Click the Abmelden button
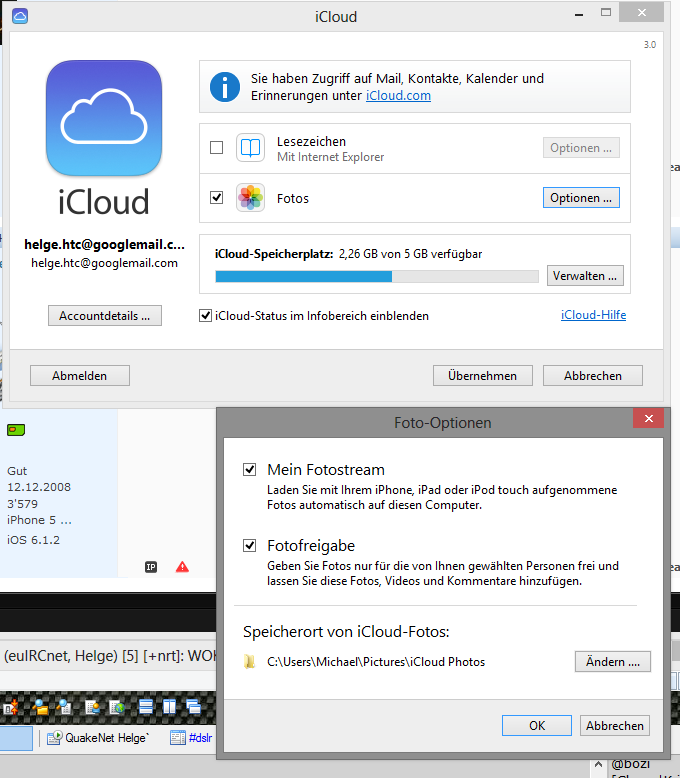This screenshot has width=680, height=778. pos(80,376)
